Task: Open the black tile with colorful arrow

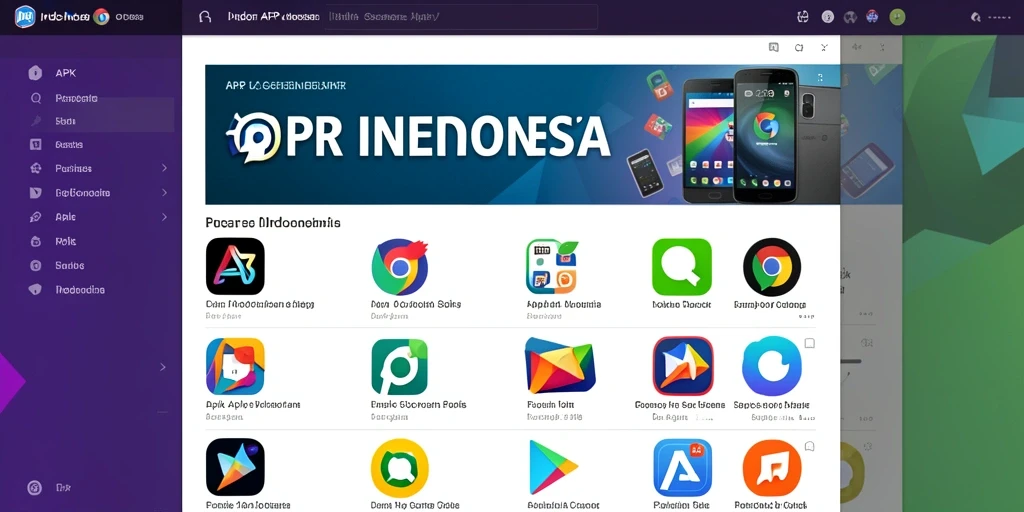Action: click(235, 467)
